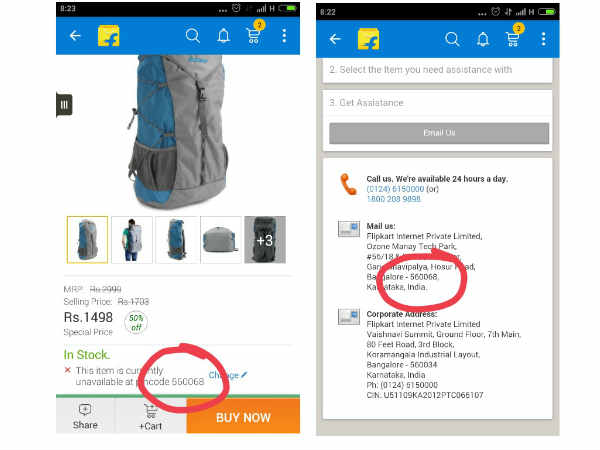Open search on the help screen
The width and height of the screenshot is (600, 450).
point(452,39)
